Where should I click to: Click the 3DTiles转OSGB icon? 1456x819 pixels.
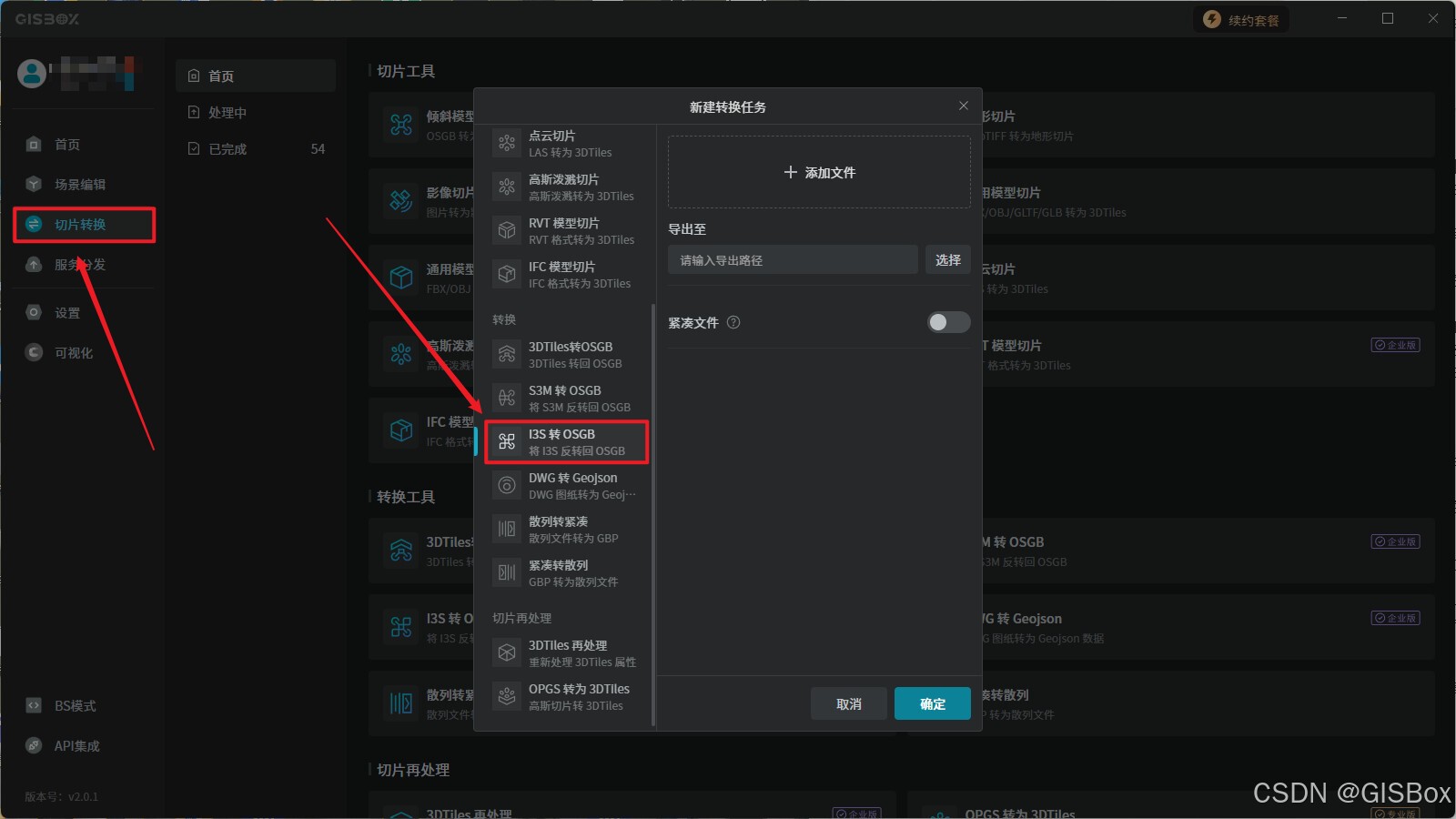tap(507, 354)
